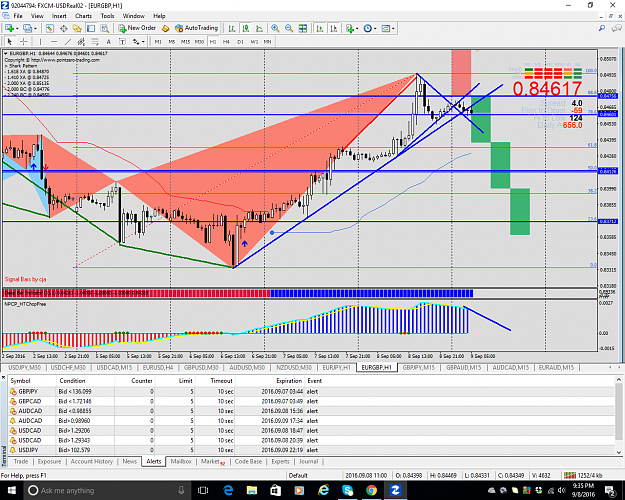The height and width of the screenshot is (500, 625).
Task: Switch chart to line chart style
Action: click(x=259, y=28)
